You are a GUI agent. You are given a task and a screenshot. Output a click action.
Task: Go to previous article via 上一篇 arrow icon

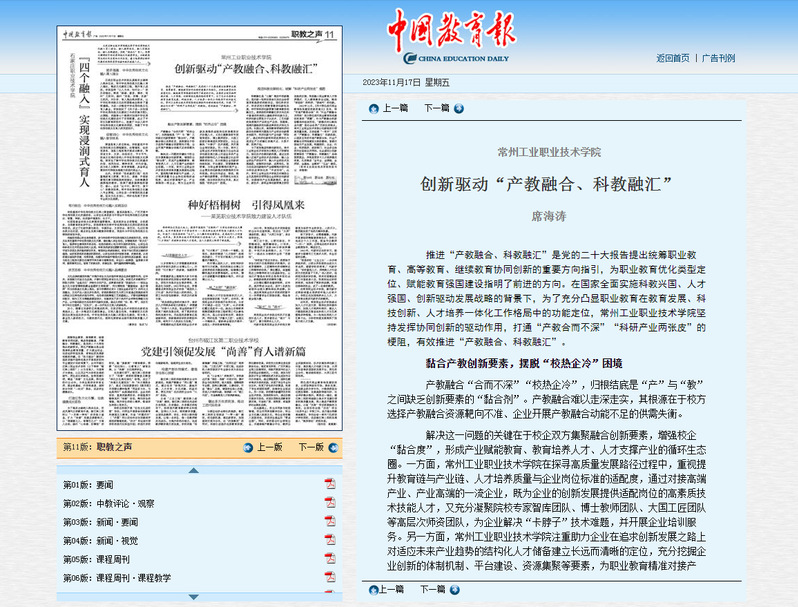click(374, 108)
